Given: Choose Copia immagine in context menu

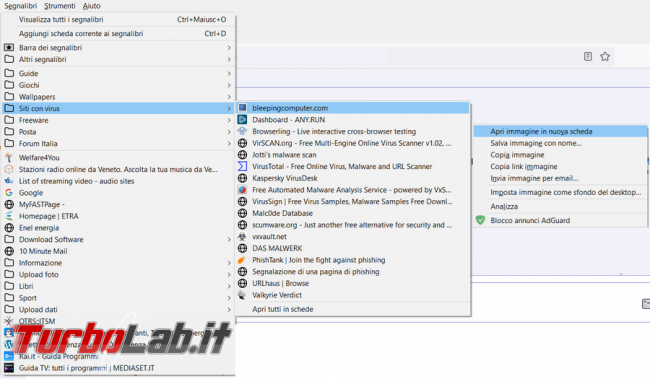Looking at the screenshot, I should tap(560, 155).
